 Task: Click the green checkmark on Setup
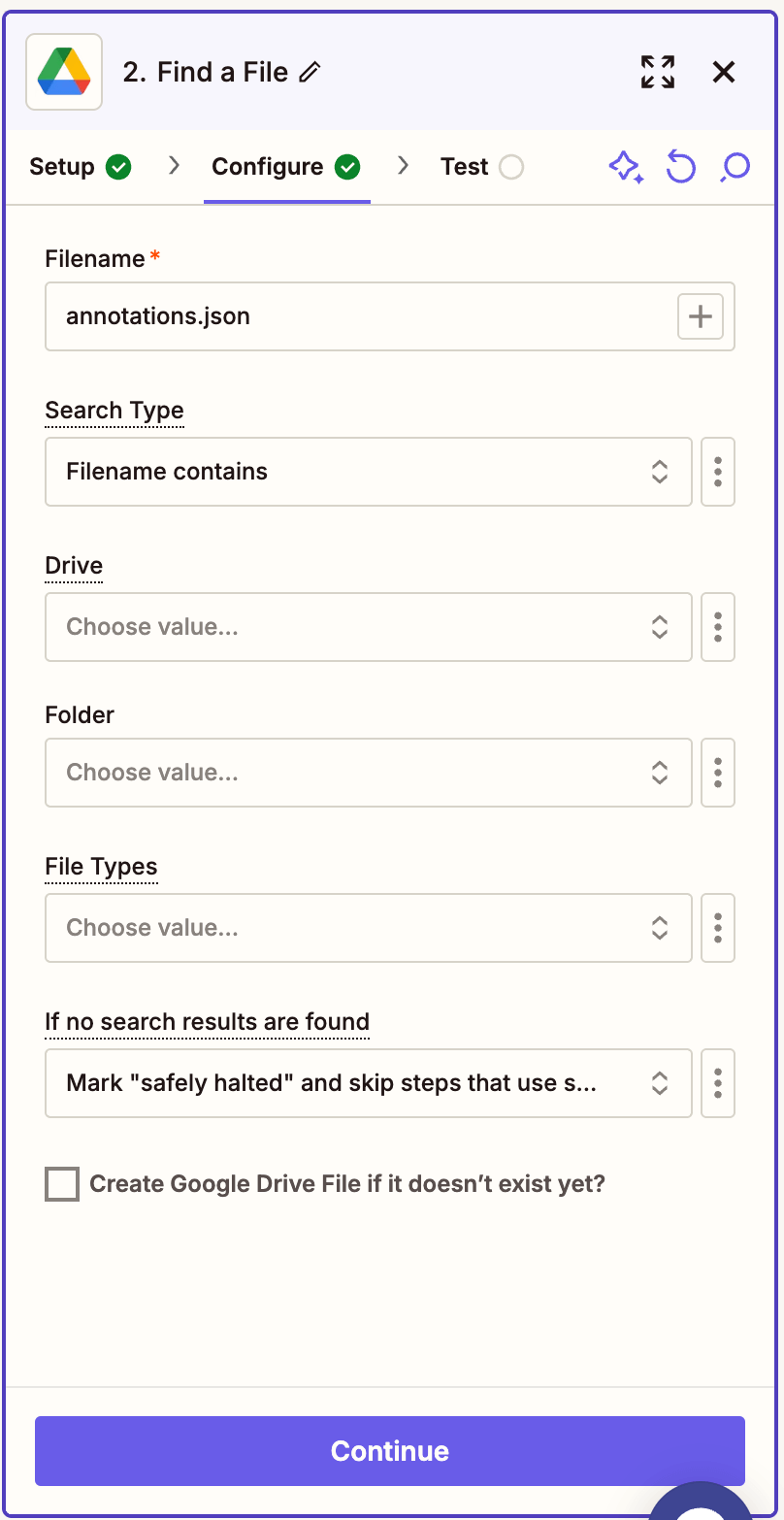coord(117,167)
